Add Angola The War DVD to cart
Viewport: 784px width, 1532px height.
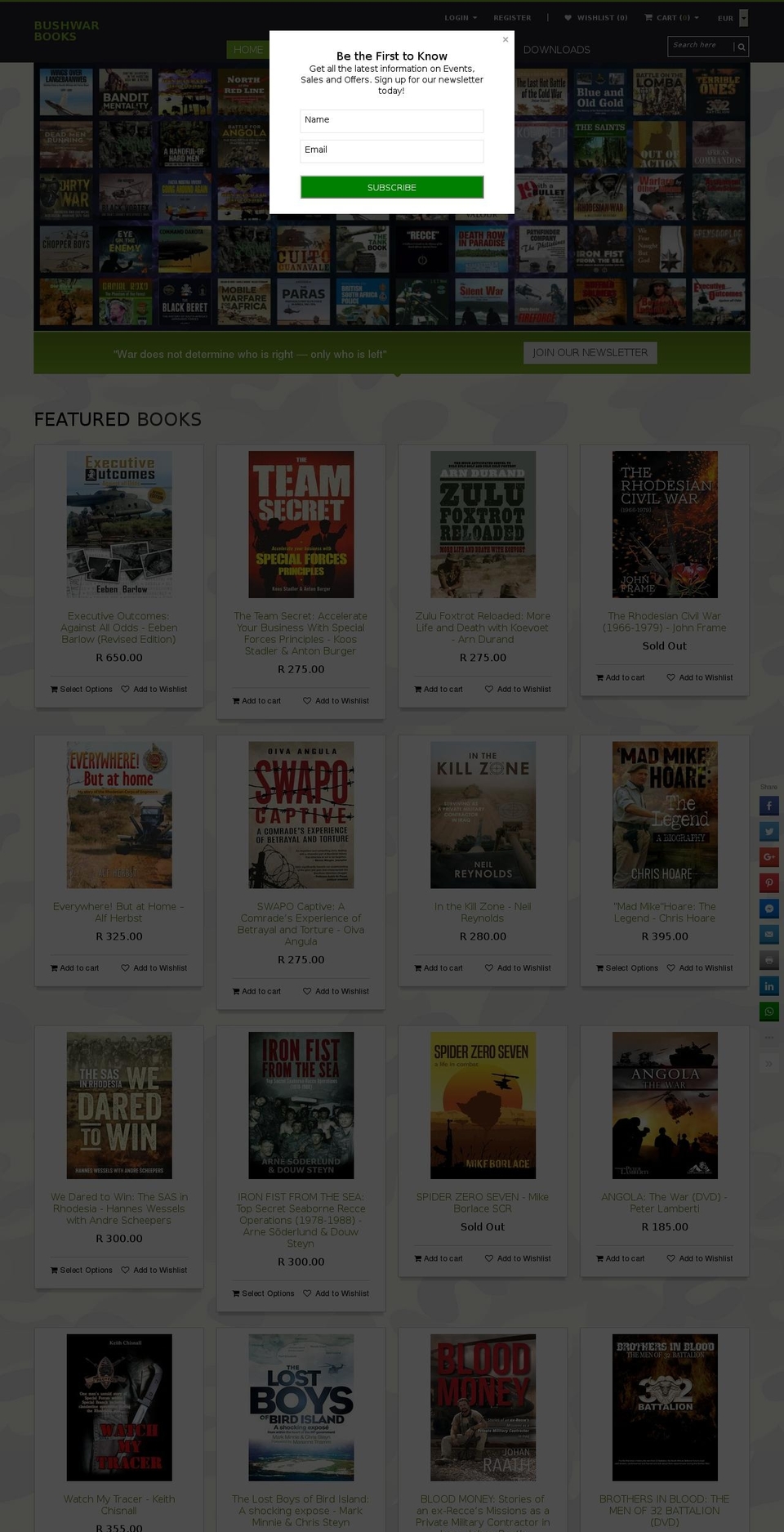621,1259
